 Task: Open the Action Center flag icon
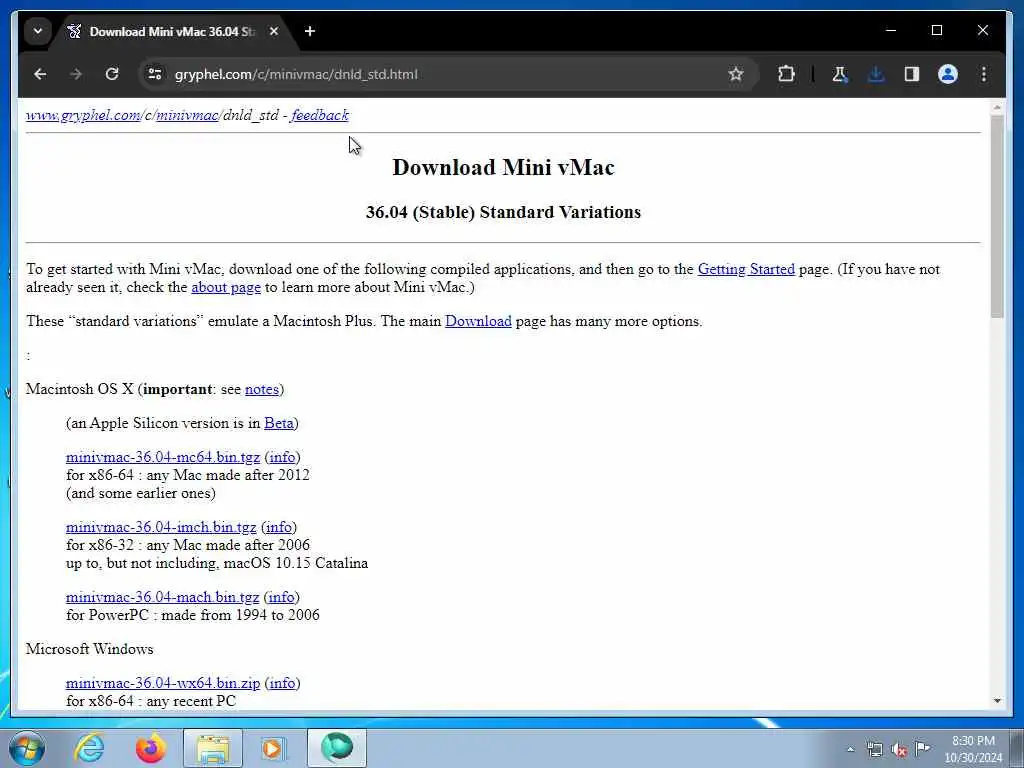pyautogui.click(x=922, y=748)
